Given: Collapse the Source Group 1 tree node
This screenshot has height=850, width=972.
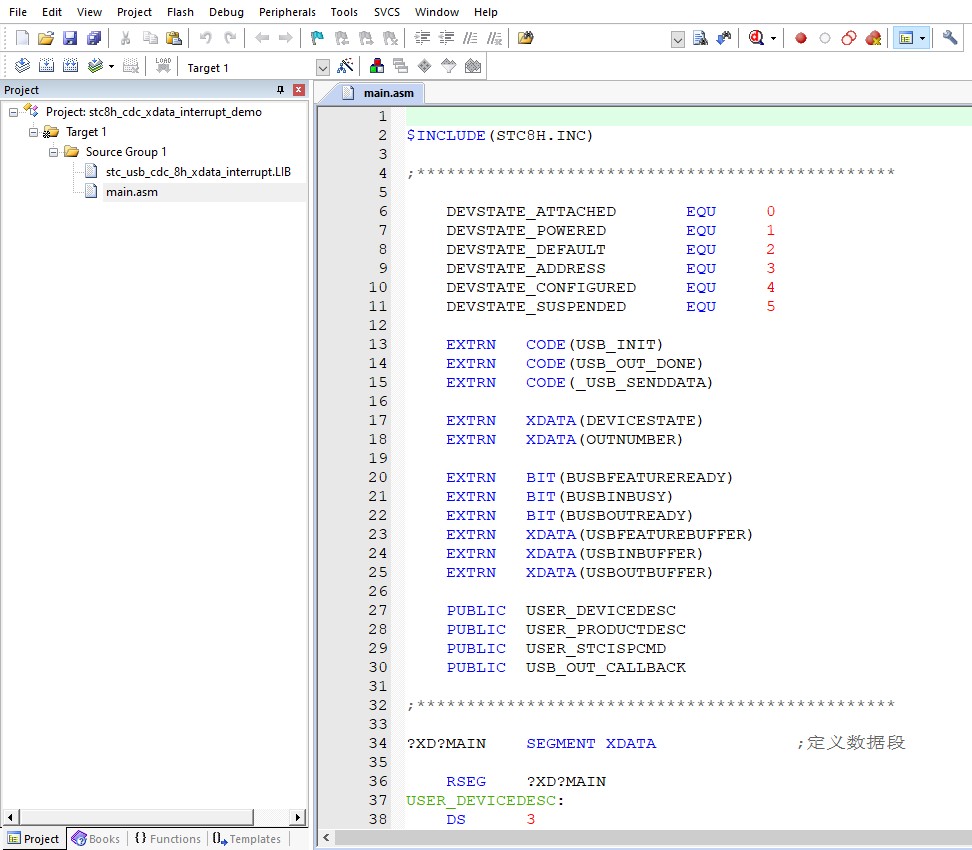Looking at the screenshot, I should 53,152.
